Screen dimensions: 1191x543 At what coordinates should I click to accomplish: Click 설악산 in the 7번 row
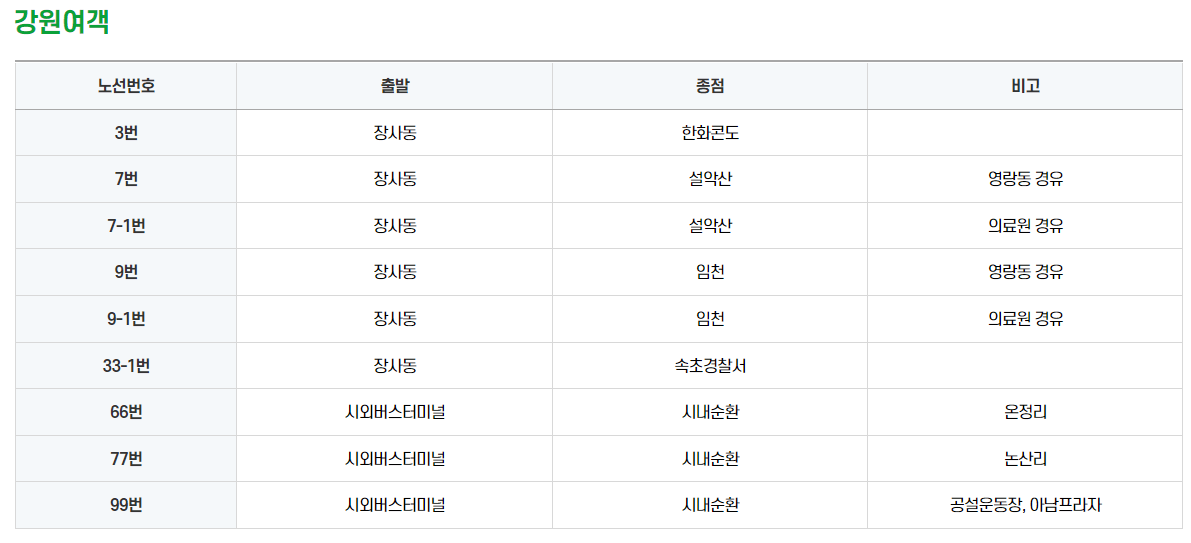(710, 179)
